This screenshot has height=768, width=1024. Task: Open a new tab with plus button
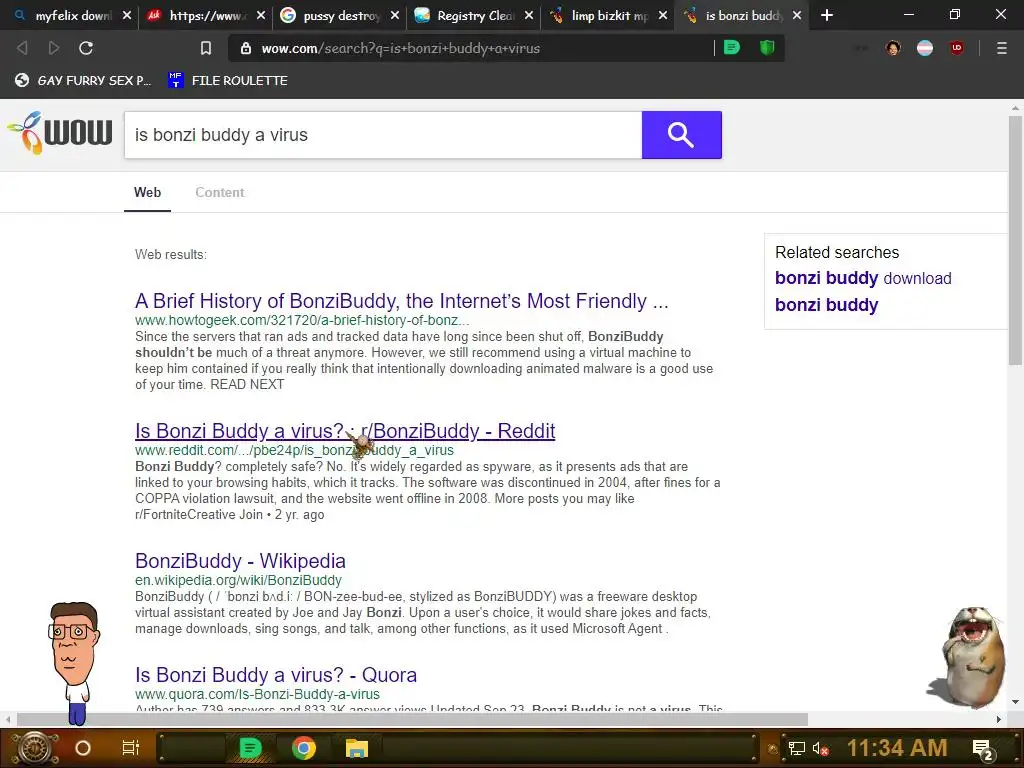pos(827,15)
